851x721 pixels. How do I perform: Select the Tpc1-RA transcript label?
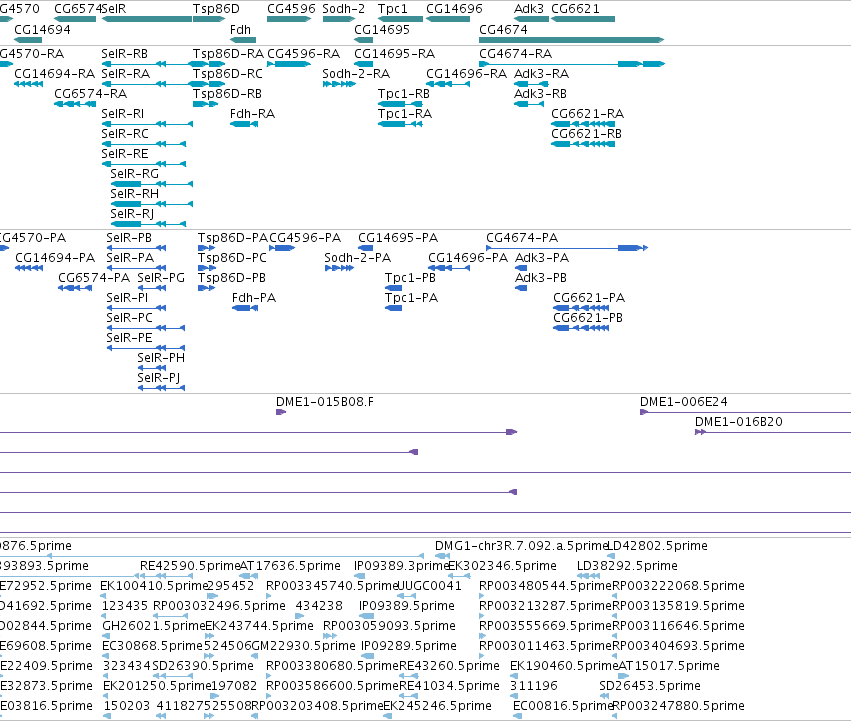405,114
